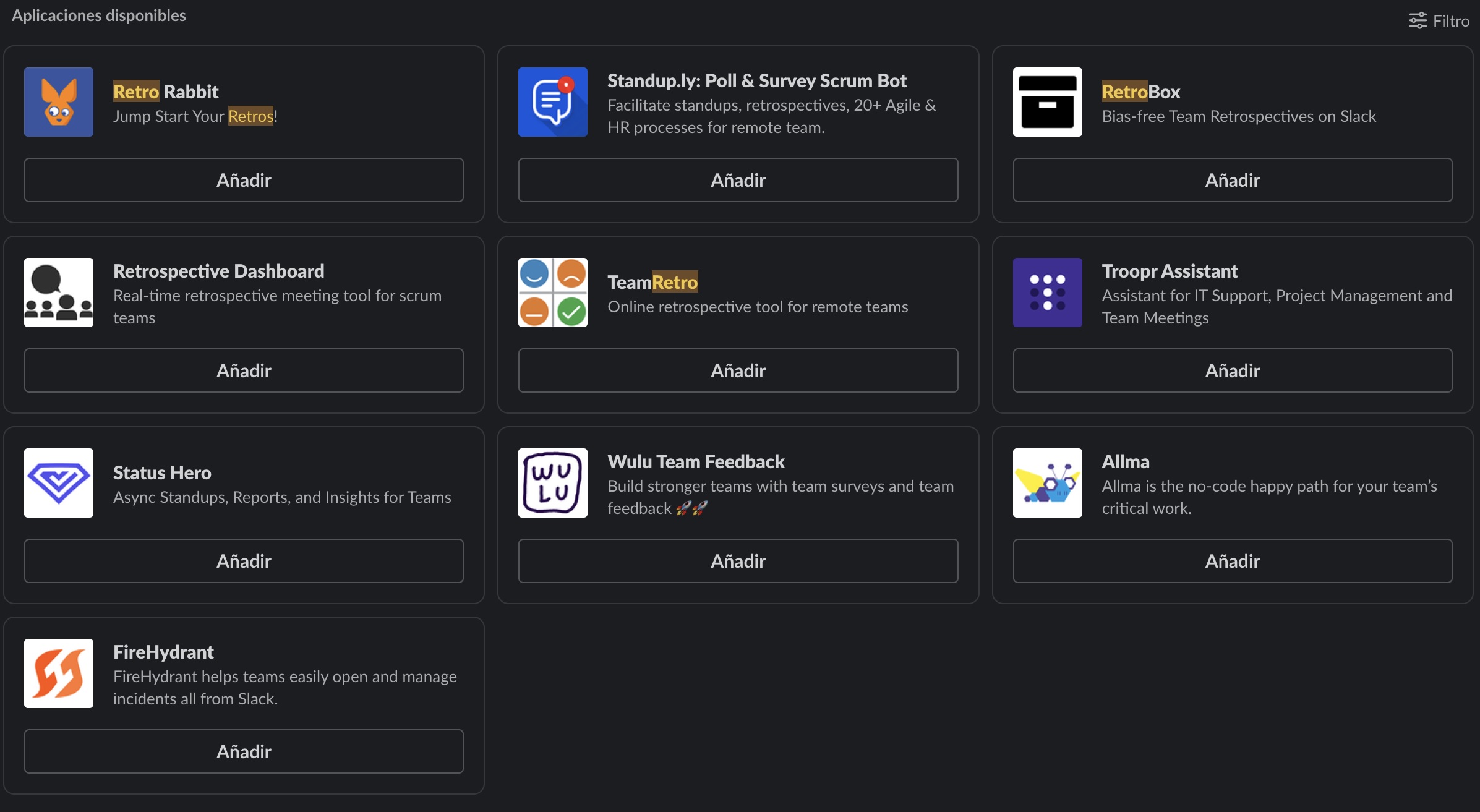
Task: Click 'Jump Start Your Retros!' description
Action: click(x=195, y=116)
